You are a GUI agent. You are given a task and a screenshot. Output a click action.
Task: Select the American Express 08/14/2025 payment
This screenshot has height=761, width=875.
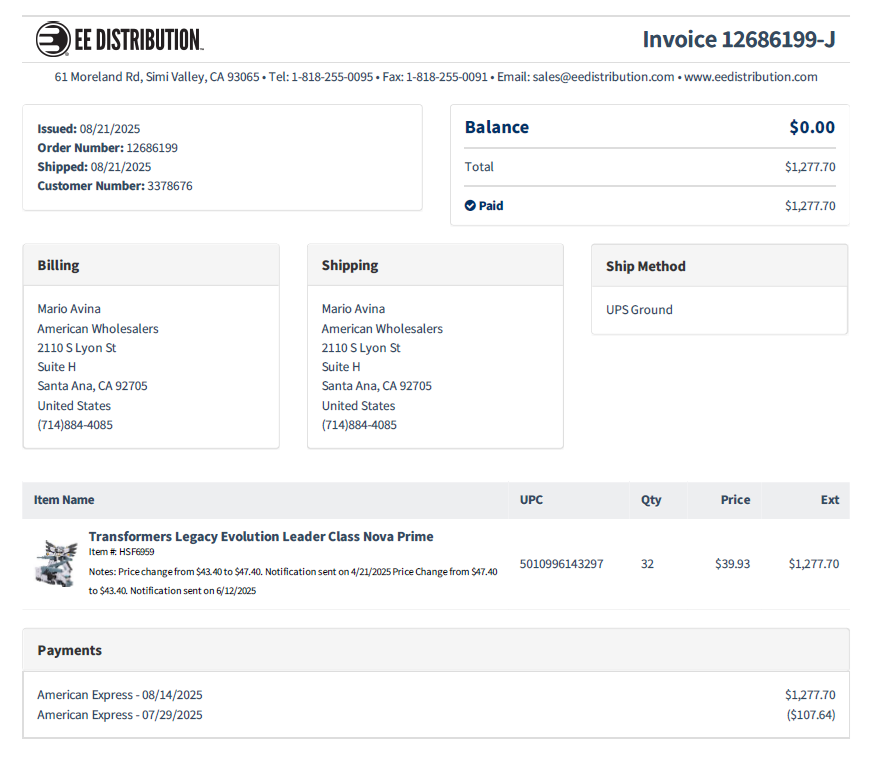click(x=120, y=695)
